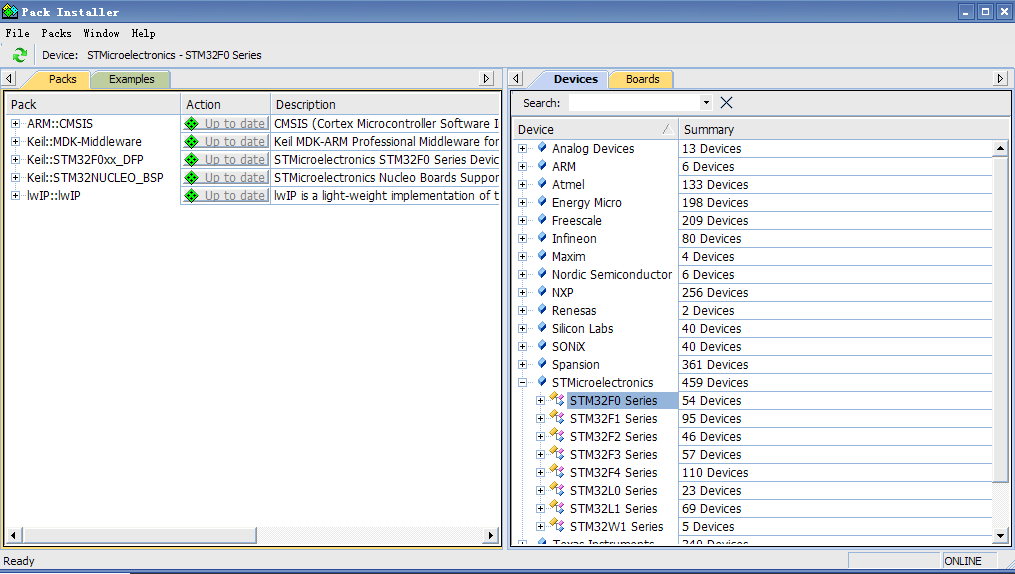
Task: Click the devices list scroll up arrow
Action: [1000, 148]
